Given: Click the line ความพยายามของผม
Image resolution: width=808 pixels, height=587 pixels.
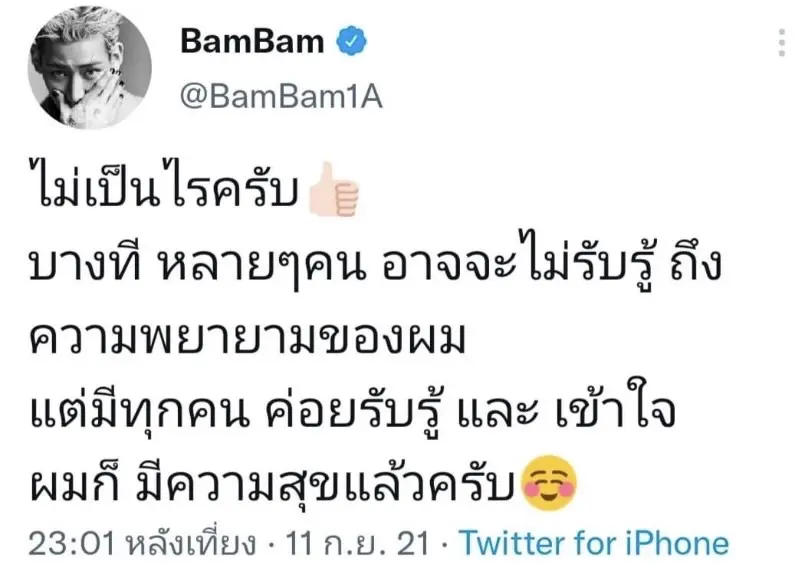Looking at the screenshot, I should 248,339.
